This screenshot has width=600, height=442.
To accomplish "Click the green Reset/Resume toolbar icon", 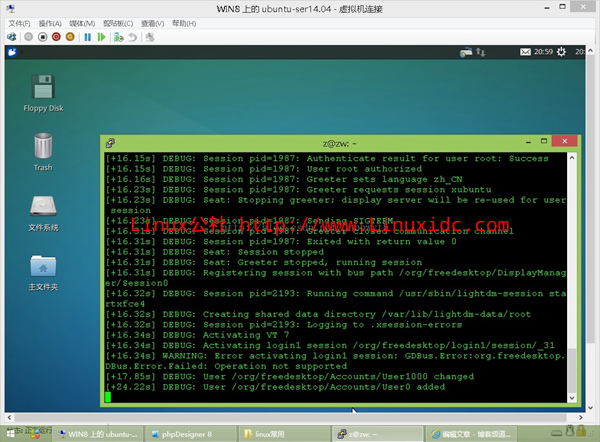I will coord(101,37).
